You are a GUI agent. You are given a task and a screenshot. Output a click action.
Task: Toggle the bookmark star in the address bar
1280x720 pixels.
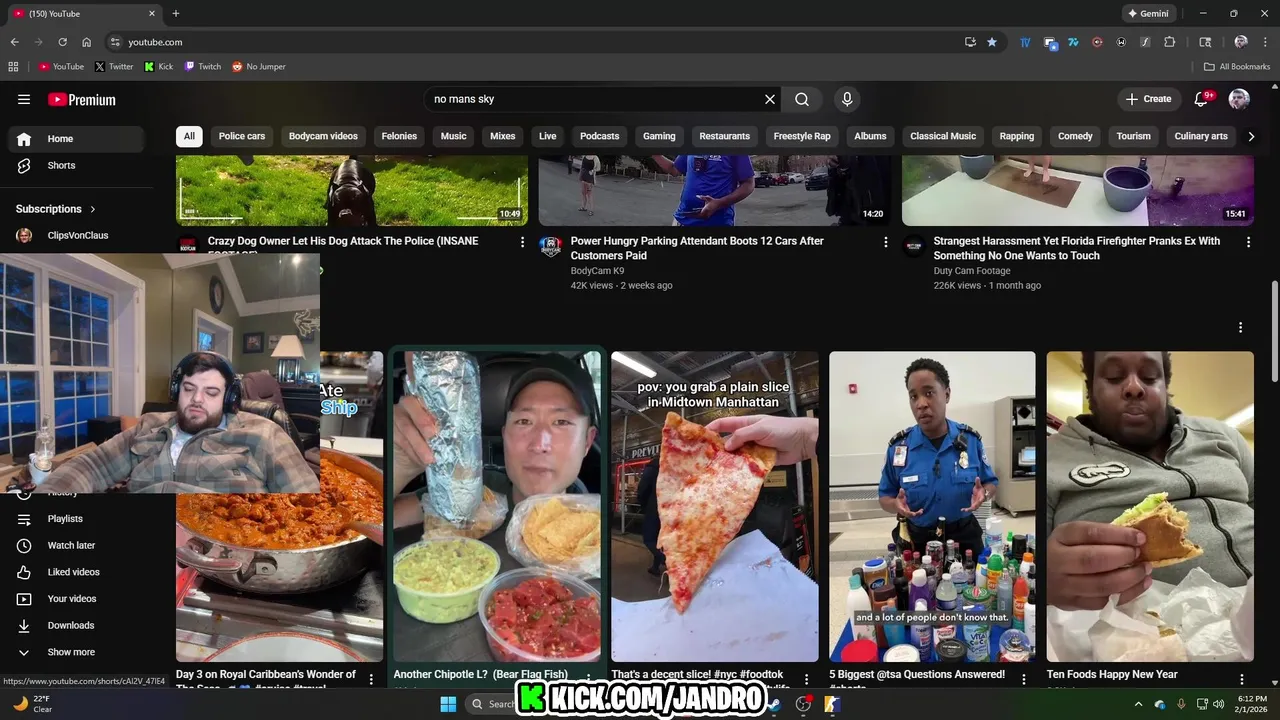click(x=992, y=42)
